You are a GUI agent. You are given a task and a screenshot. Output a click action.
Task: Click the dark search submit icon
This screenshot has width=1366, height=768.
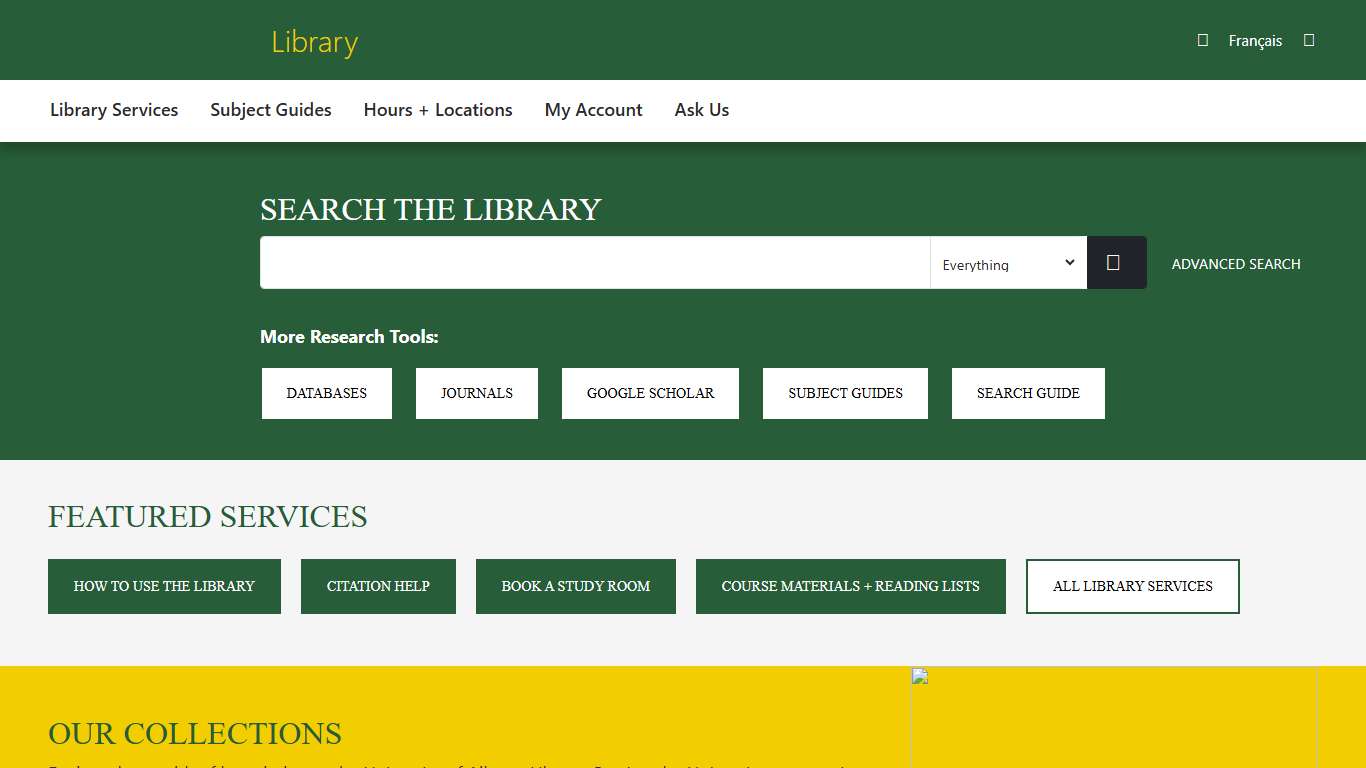1116,262
